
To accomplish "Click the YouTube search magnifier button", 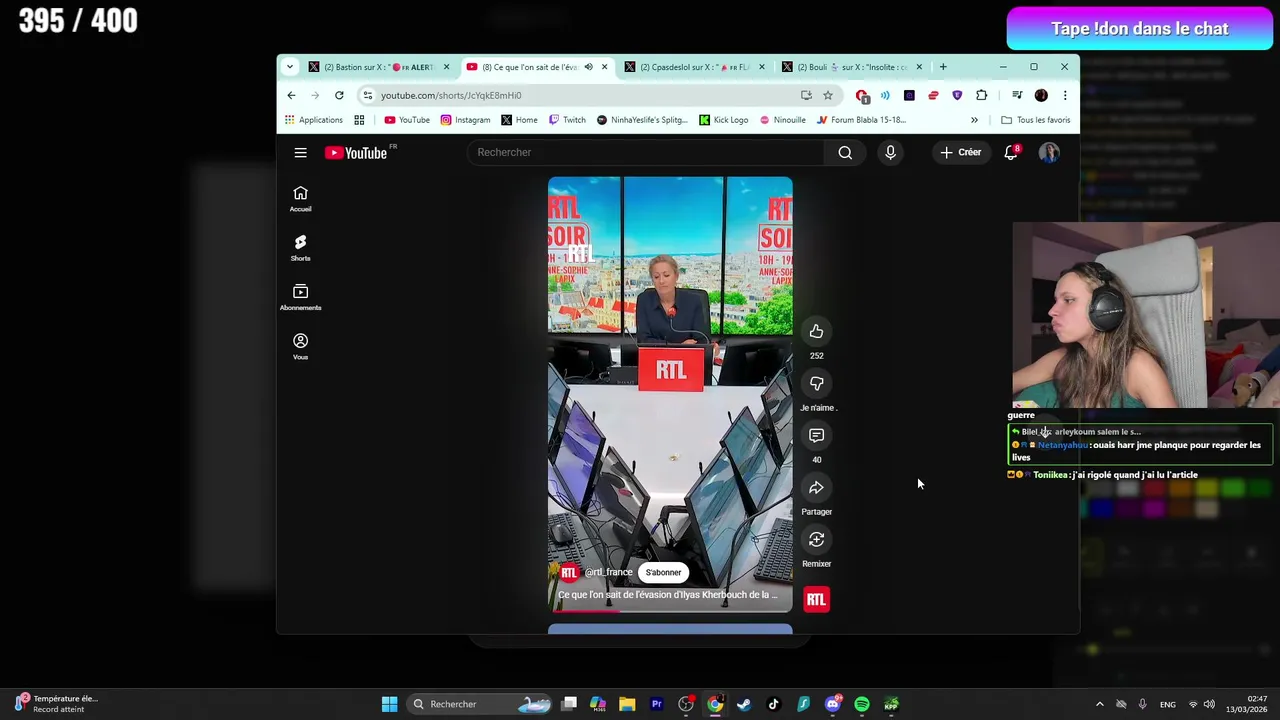I will click(x=845, y=152).
